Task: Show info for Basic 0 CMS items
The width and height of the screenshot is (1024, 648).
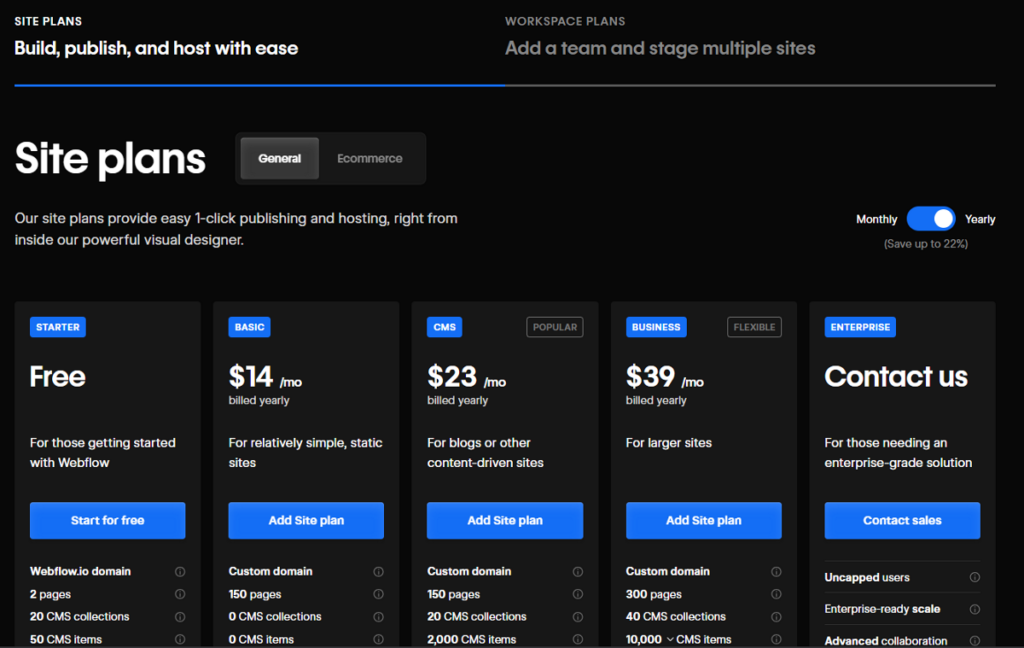Action: click(378, 640)
